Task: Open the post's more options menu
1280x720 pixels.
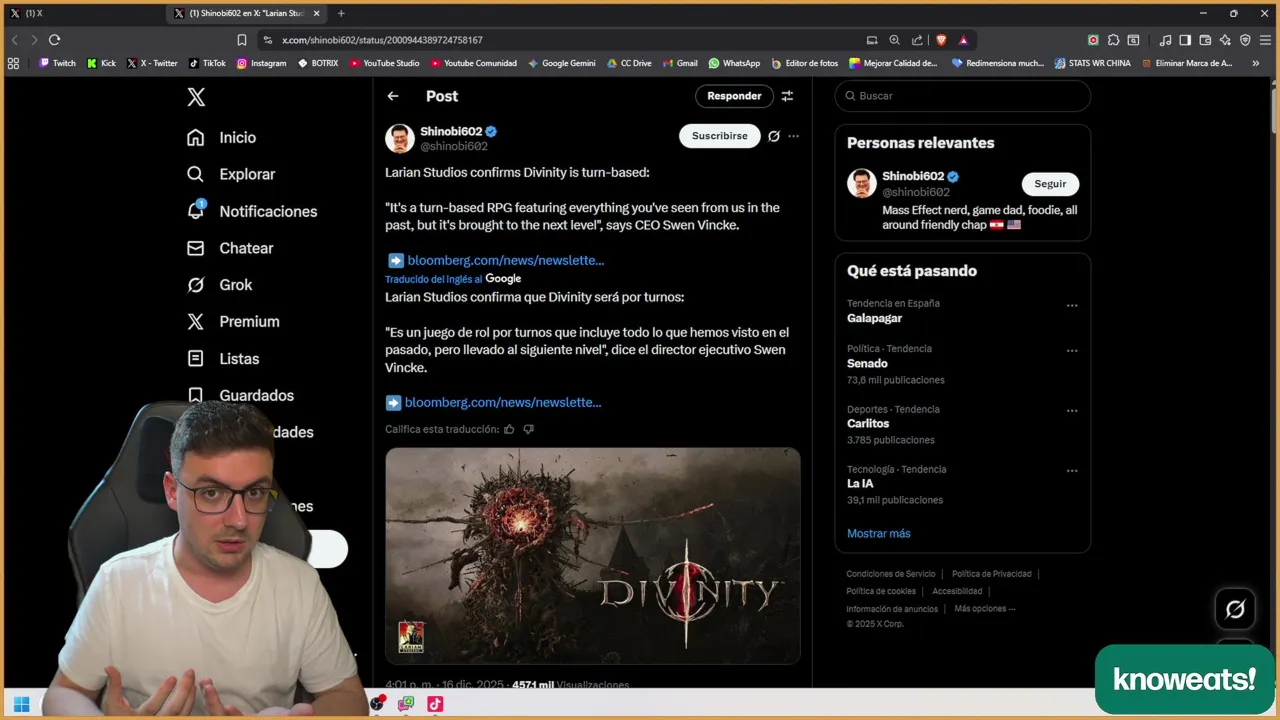Action: tap(794, 136)
